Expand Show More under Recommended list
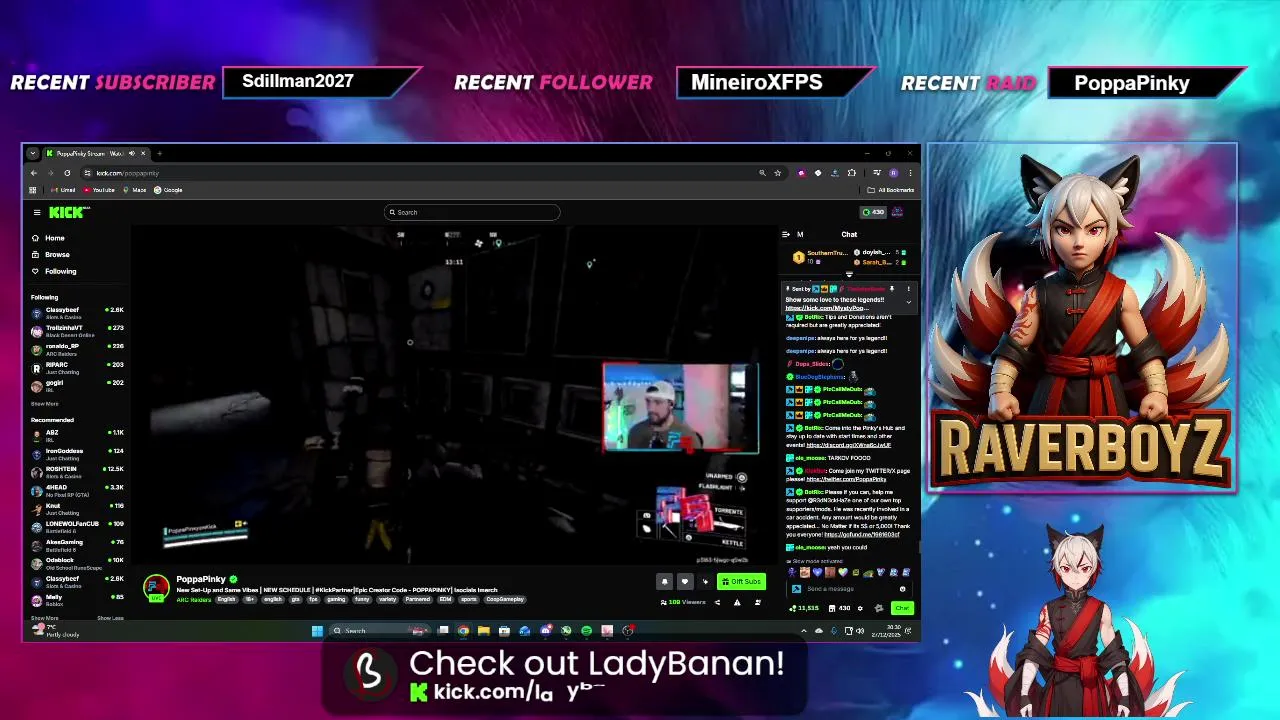Screen dimensions: 1280x720 click(44, 618)
